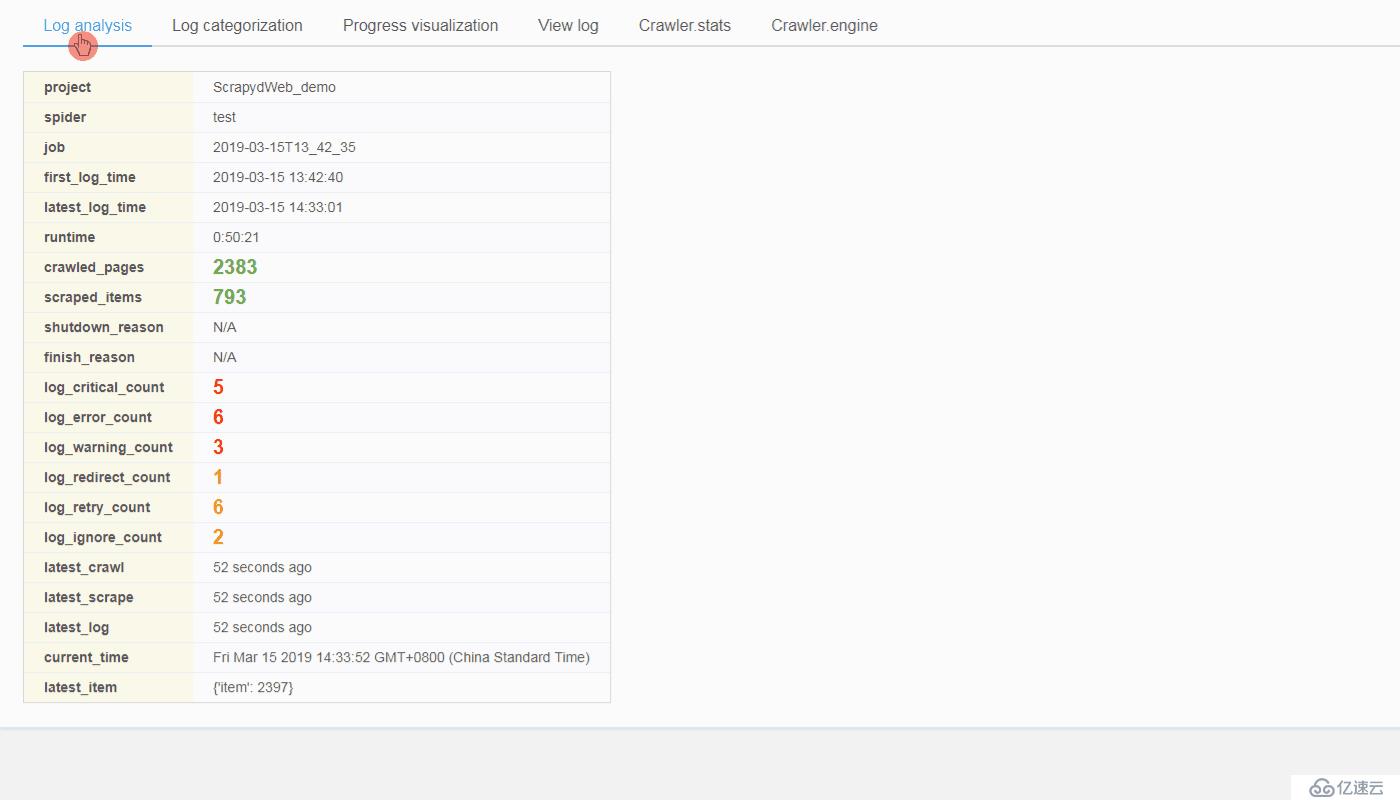Click the latest_item label
The width and height of the screenshot is (1400, 800).
coord(80,687)
